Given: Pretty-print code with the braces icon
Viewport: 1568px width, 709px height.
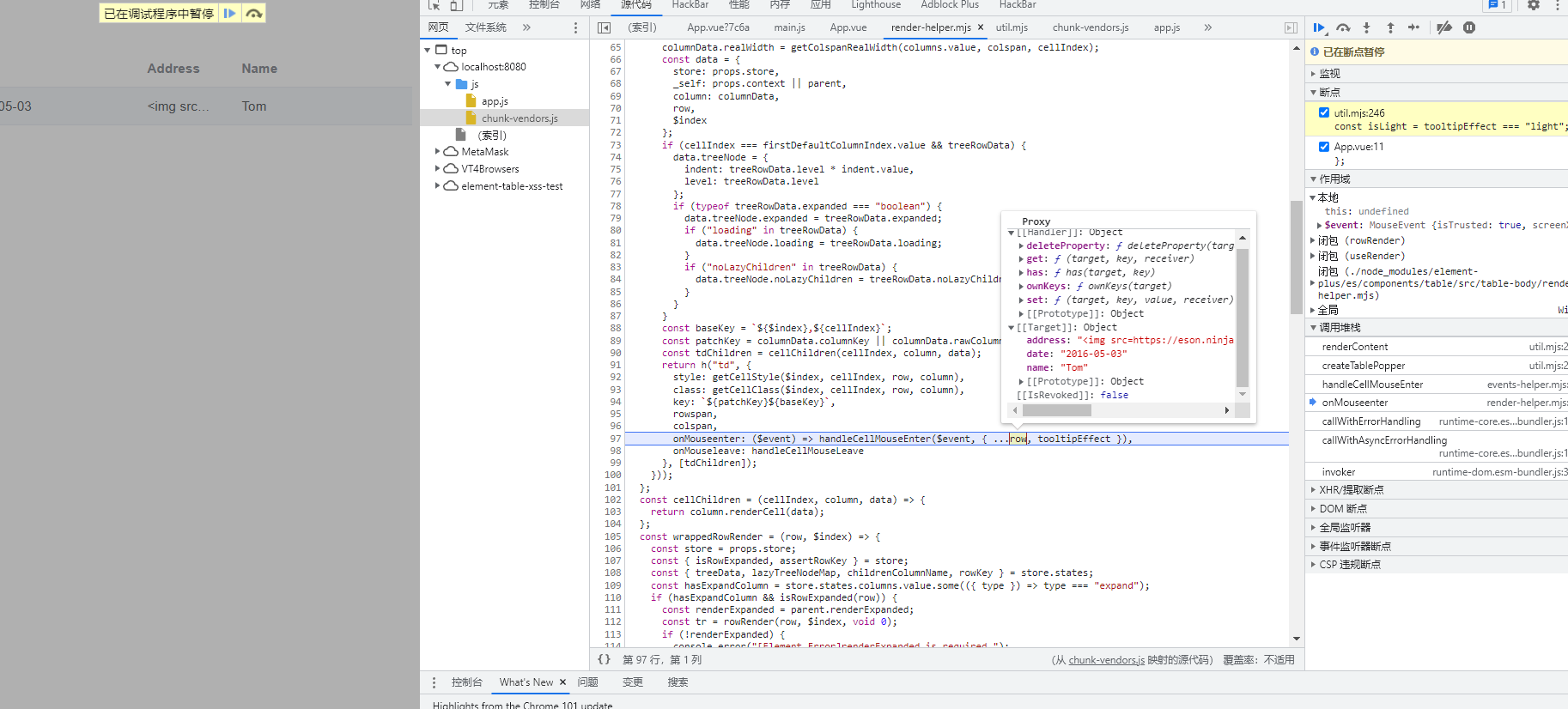Looking at the screenshot, I should point(604,659).
